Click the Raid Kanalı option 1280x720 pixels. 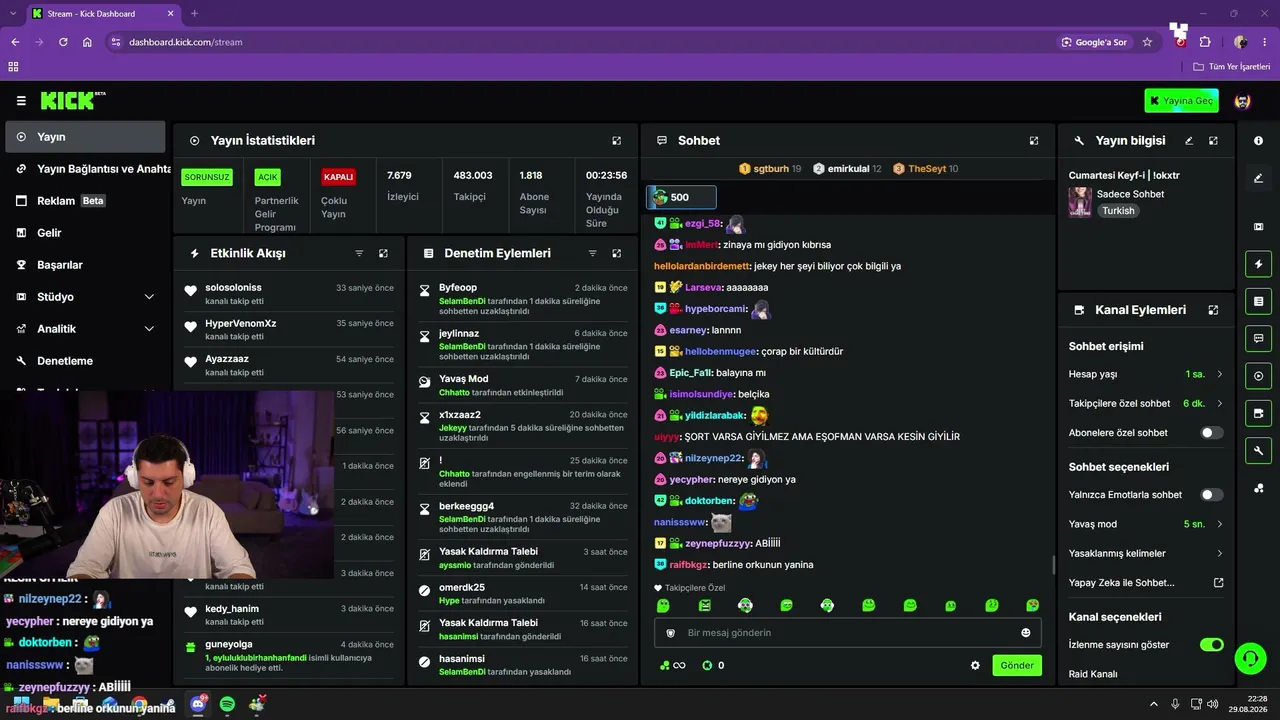[x=1093, y=674]
